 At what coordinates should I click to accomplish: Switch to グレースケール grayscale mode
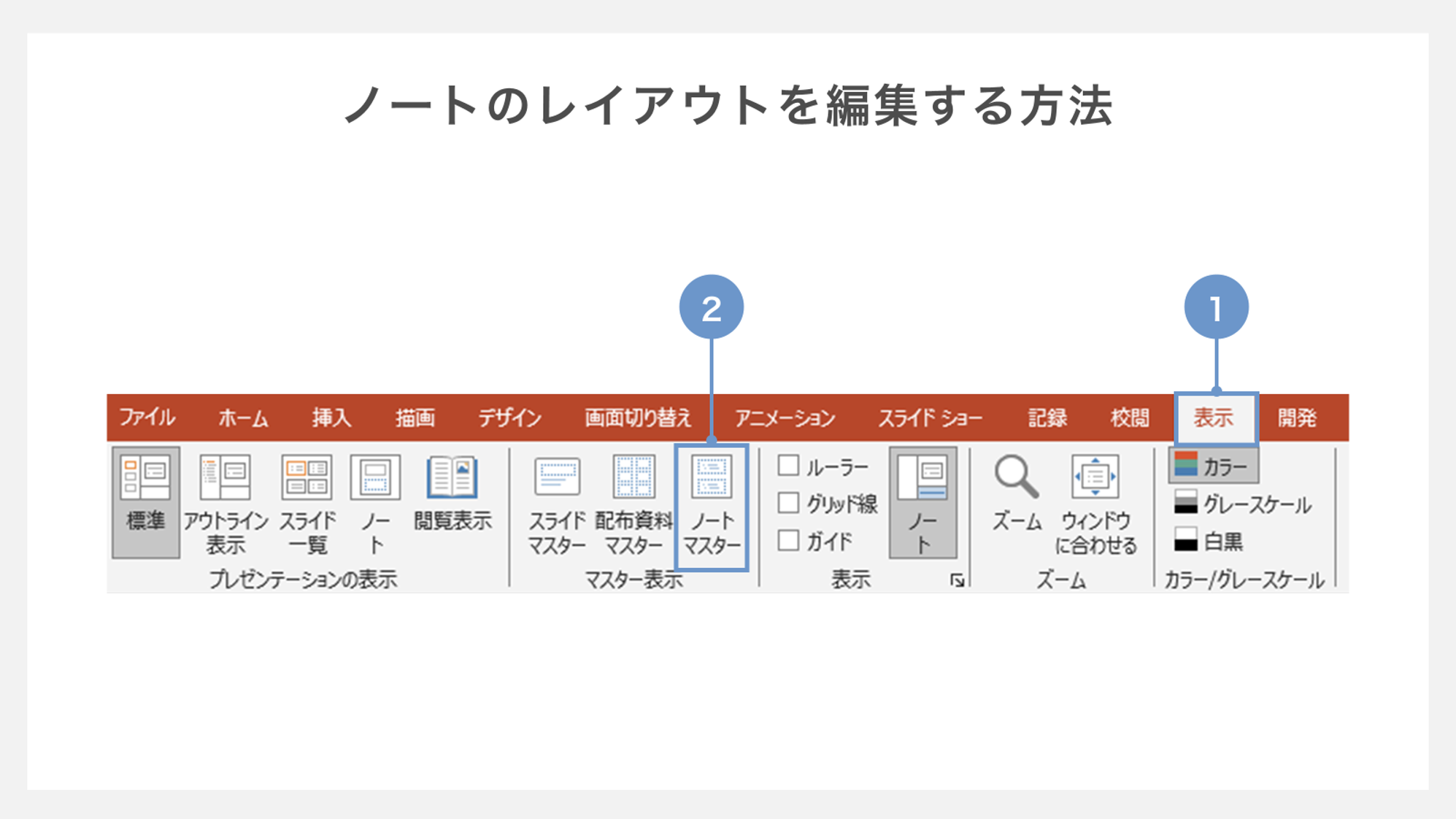pyautogui.click(x=1244, y=504)
